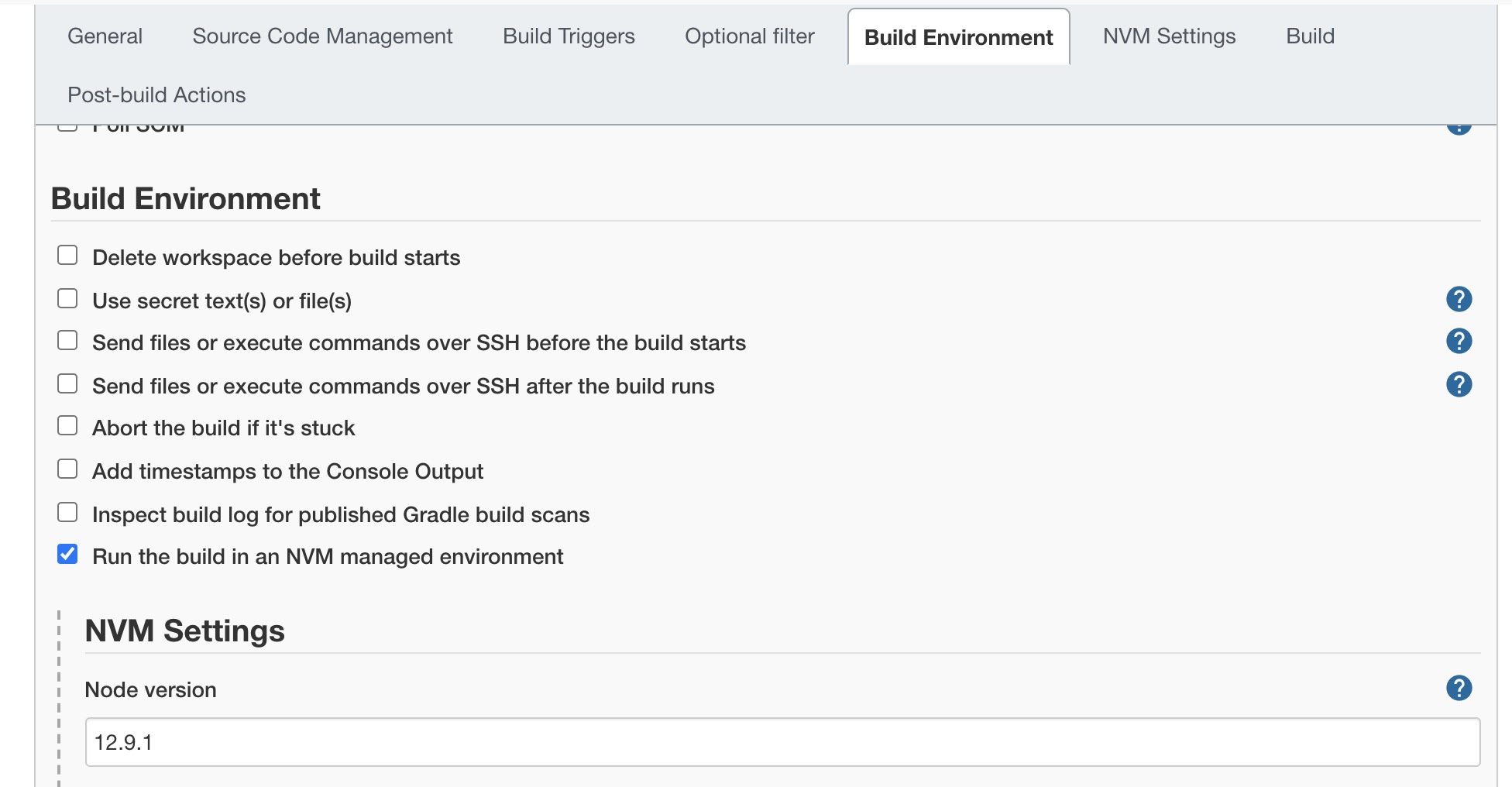Viewport: 1512px width, 787px height.
Task: Select the Optional filter tab
Action: pos(749,36)
